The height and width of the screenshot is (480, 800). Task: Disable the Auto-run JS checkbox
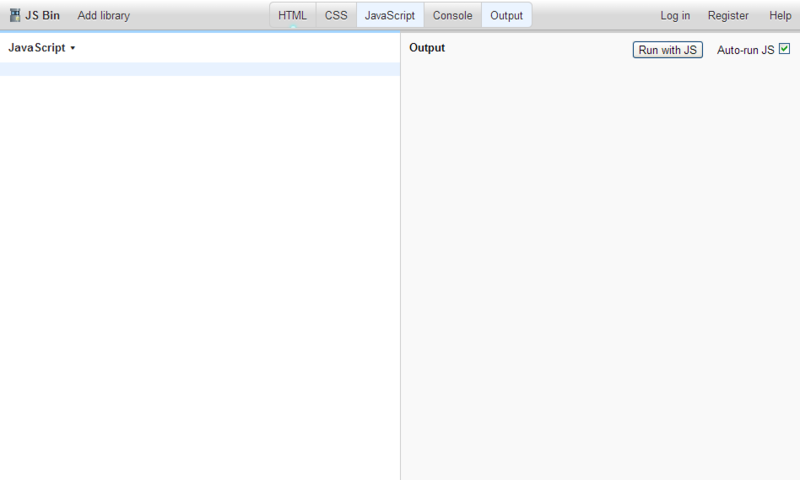pos(784,49)
